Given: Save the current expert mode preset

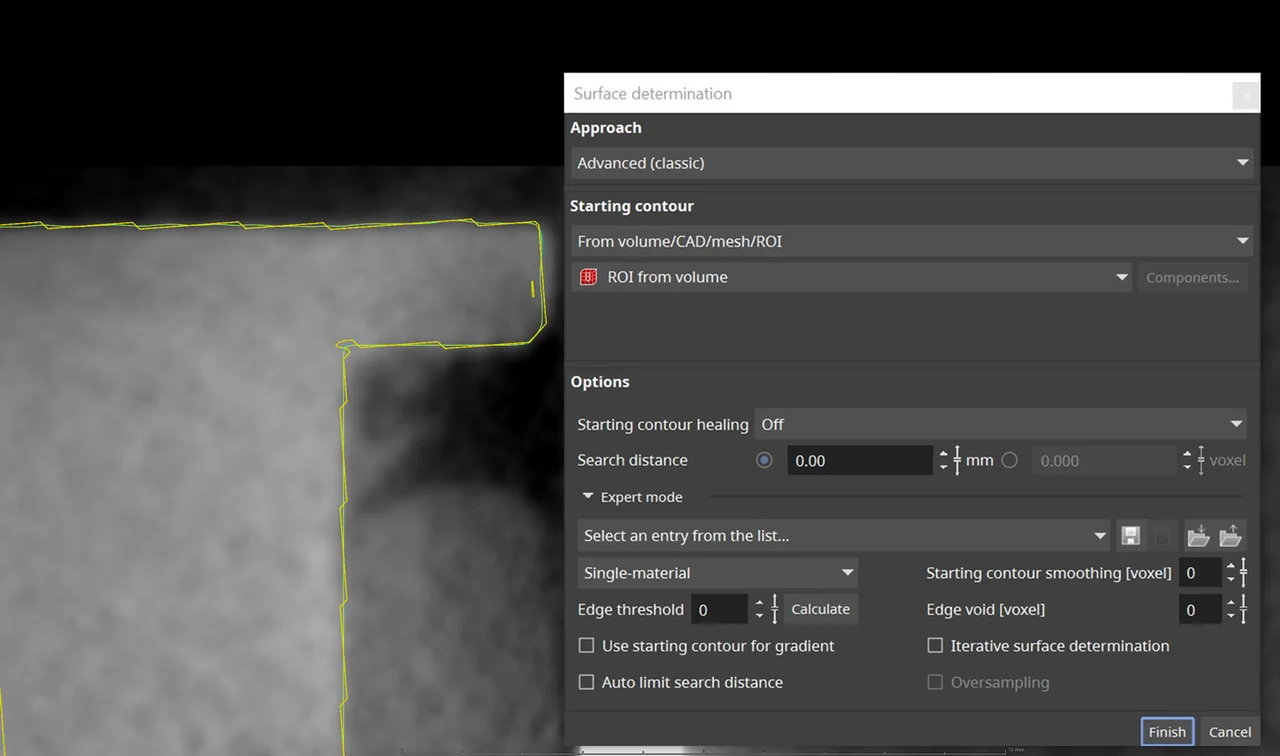Looking at the screenshot, I should [x=1130, y=536].
